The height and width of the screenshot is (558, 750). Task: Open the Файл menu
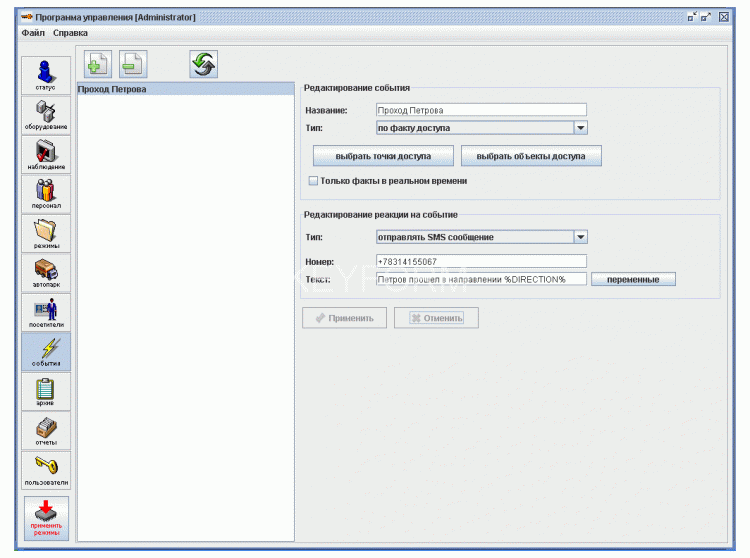coord(33,33)
